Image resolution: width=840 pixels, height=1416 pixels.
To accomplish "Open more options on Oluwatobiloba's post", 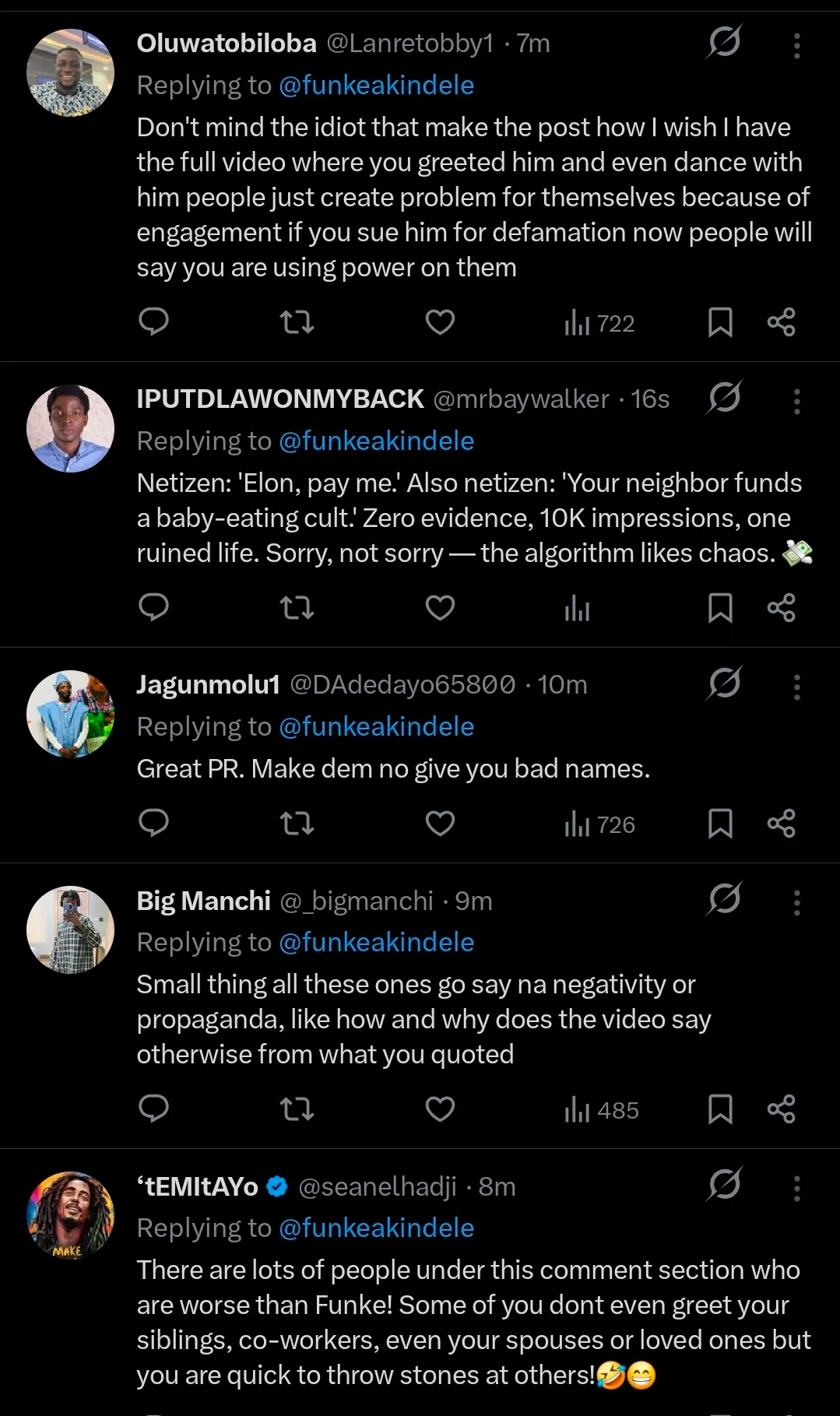I will tap(796, 46).
